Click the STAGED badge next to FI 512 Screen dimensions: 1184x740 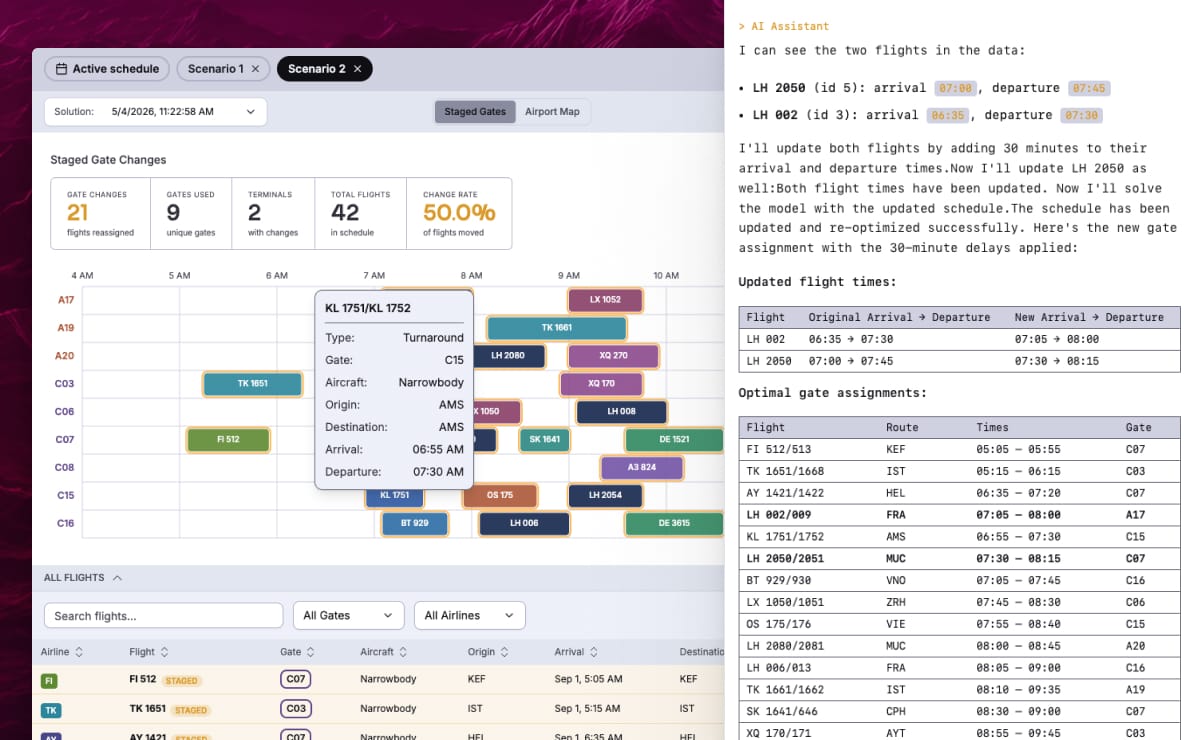181,681
